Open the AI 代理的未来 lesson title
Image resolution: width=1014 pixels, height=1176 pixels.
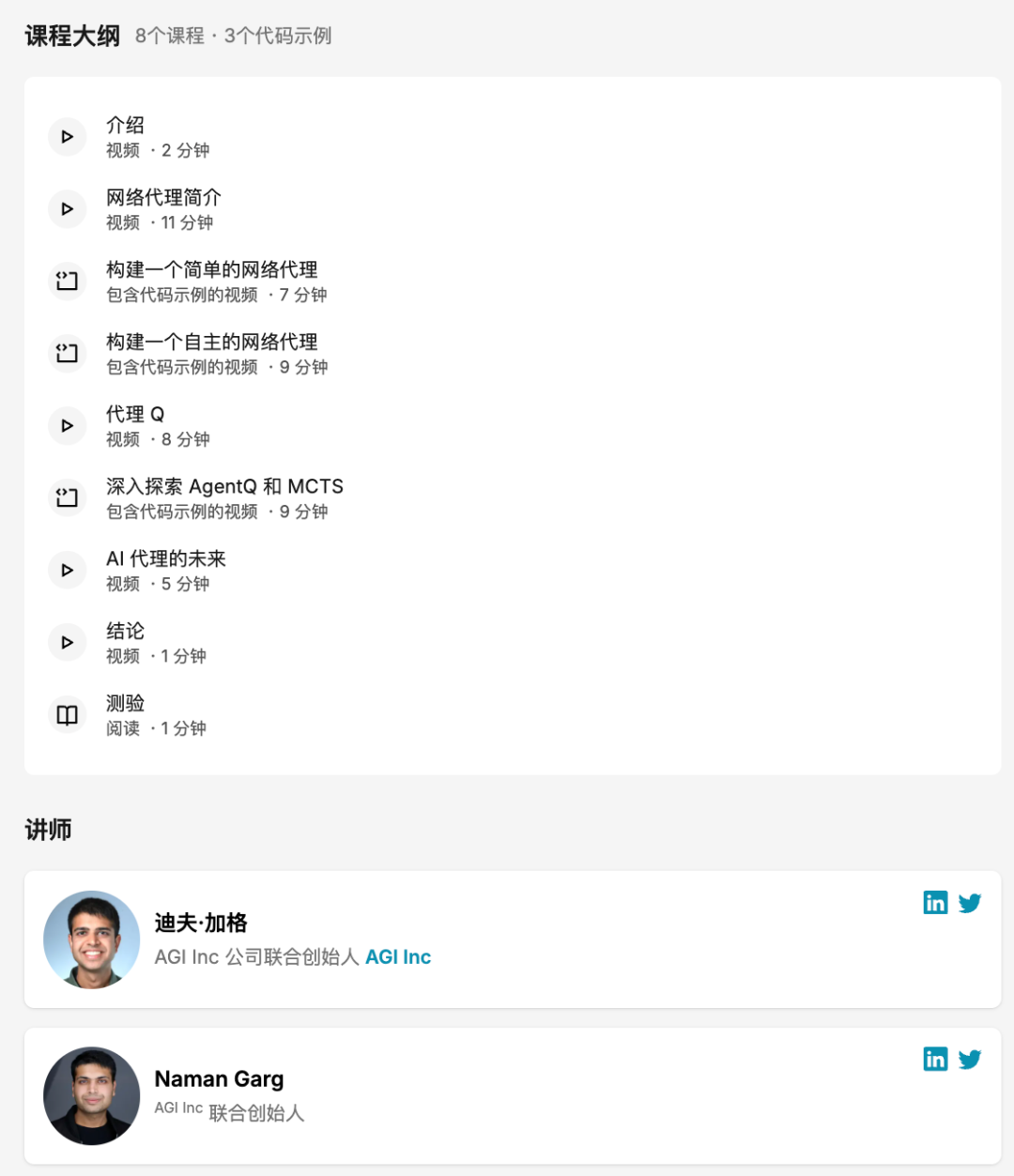click(166, 558)
